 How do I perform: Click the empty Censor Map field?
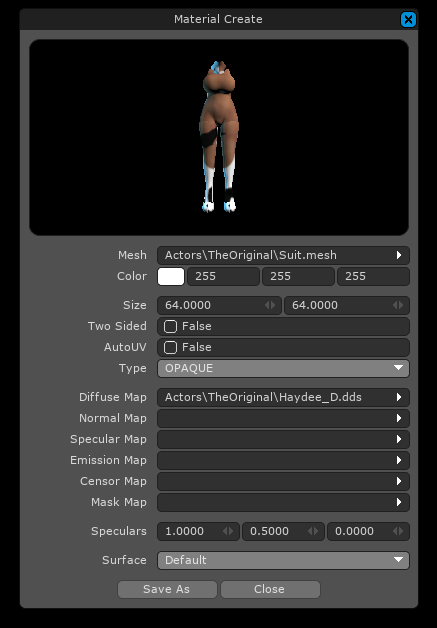coord(283,481)
